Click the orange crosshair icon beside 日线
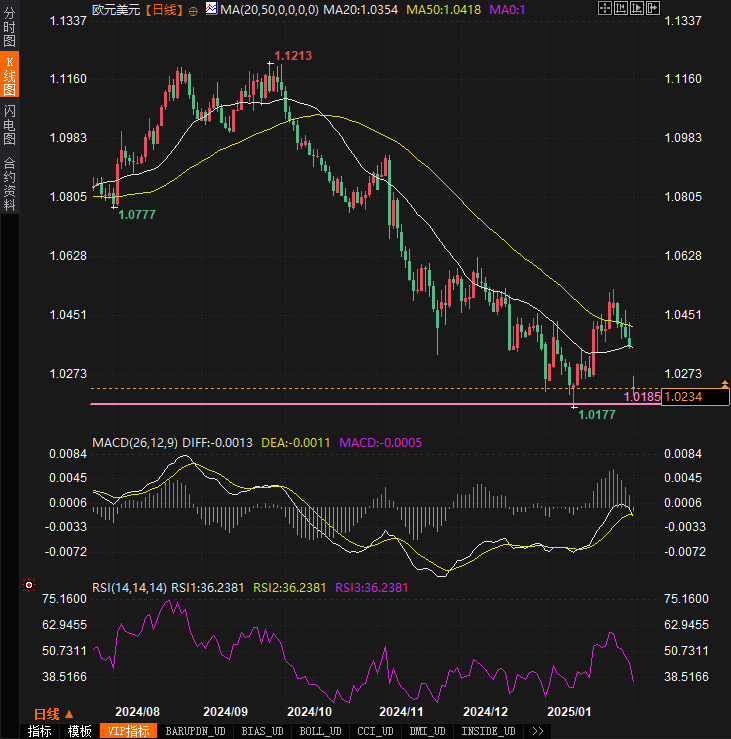Image resolution: width=731 pixels, height=739 pixels. click(193, 10)
